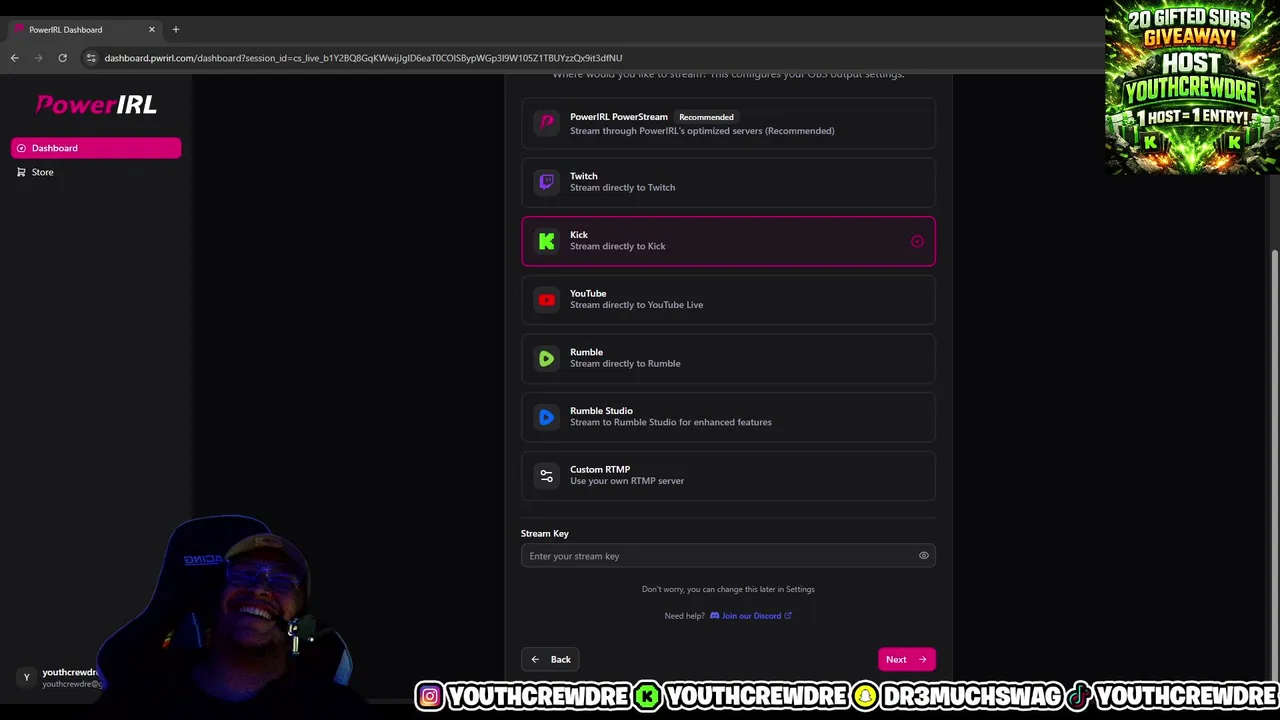
Task: Click the Twitch logo icon
Action: point(546,182)
